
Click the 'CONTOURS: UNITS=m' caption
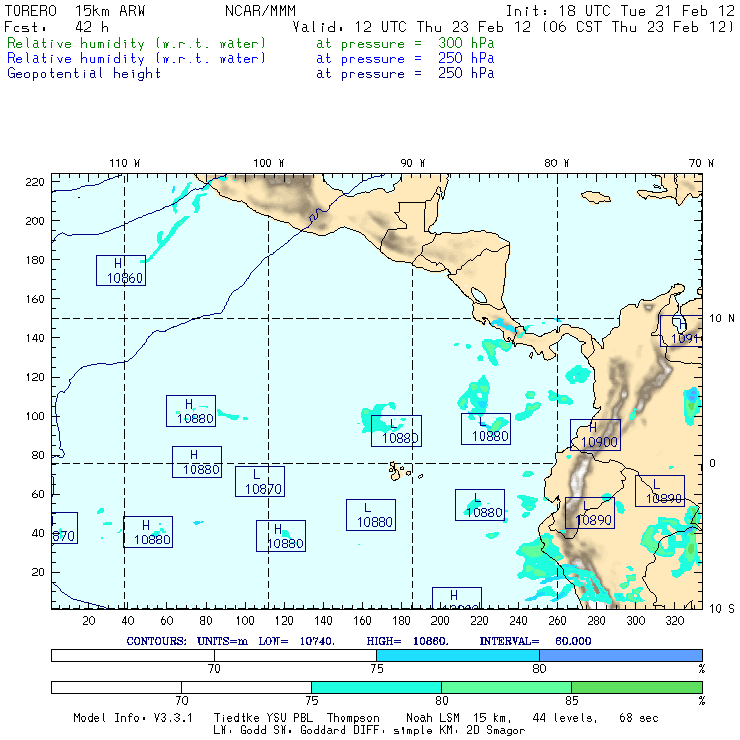(x=187, y=641)
